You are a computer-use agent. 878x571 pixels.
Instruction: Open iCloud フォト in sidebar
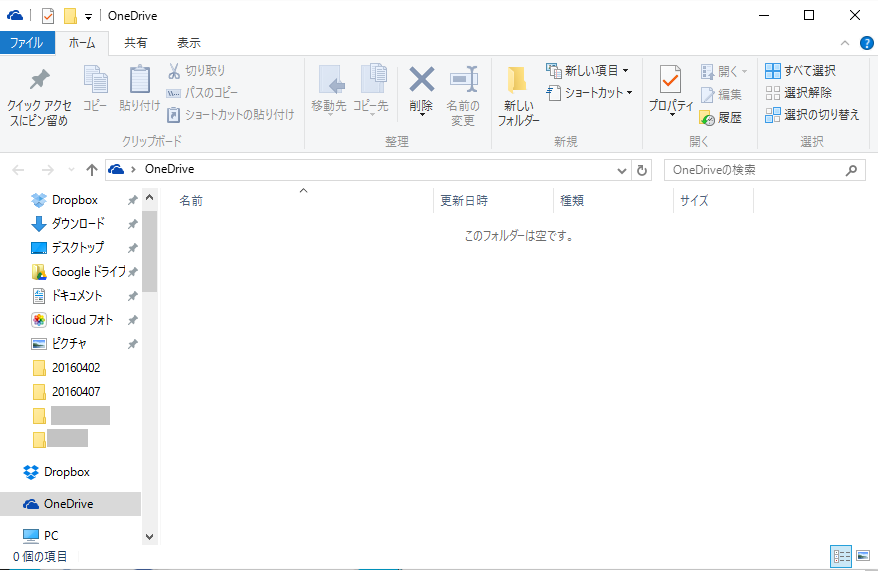click(82, 320)
